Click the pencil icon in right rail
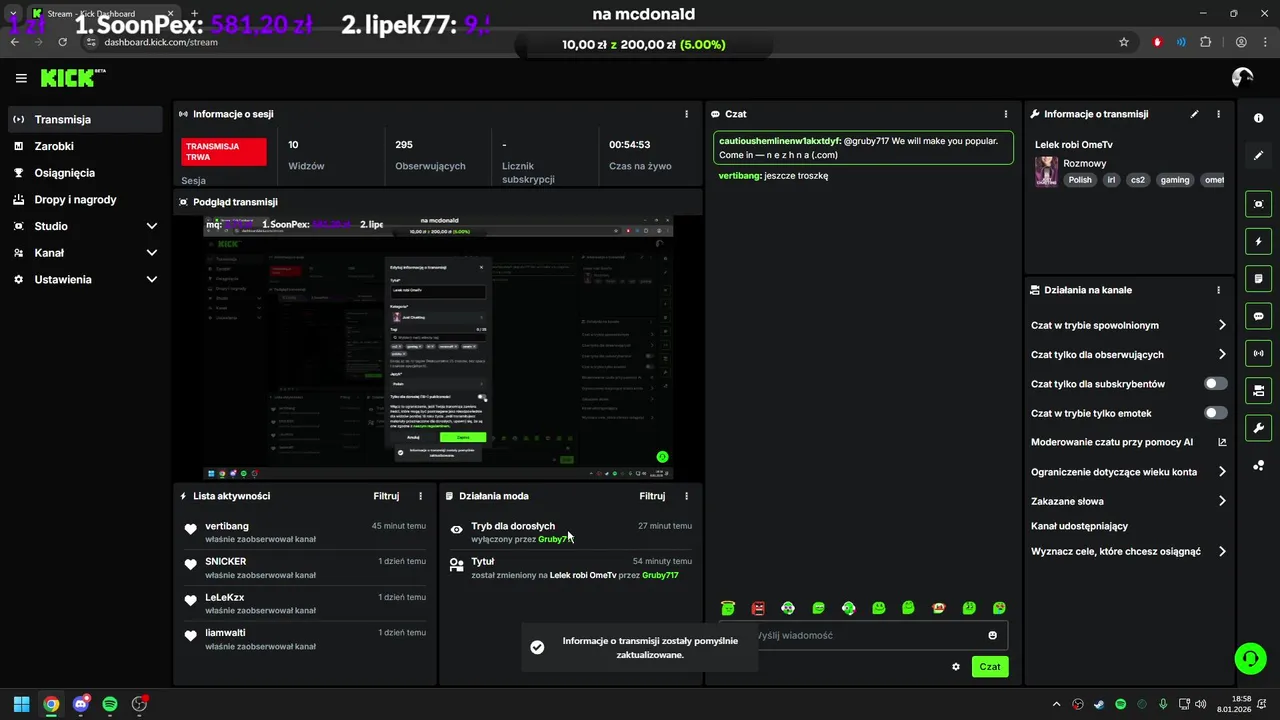Viewport: 1280px width, 720px height. pyautogui.click(x=1258, y=155)
